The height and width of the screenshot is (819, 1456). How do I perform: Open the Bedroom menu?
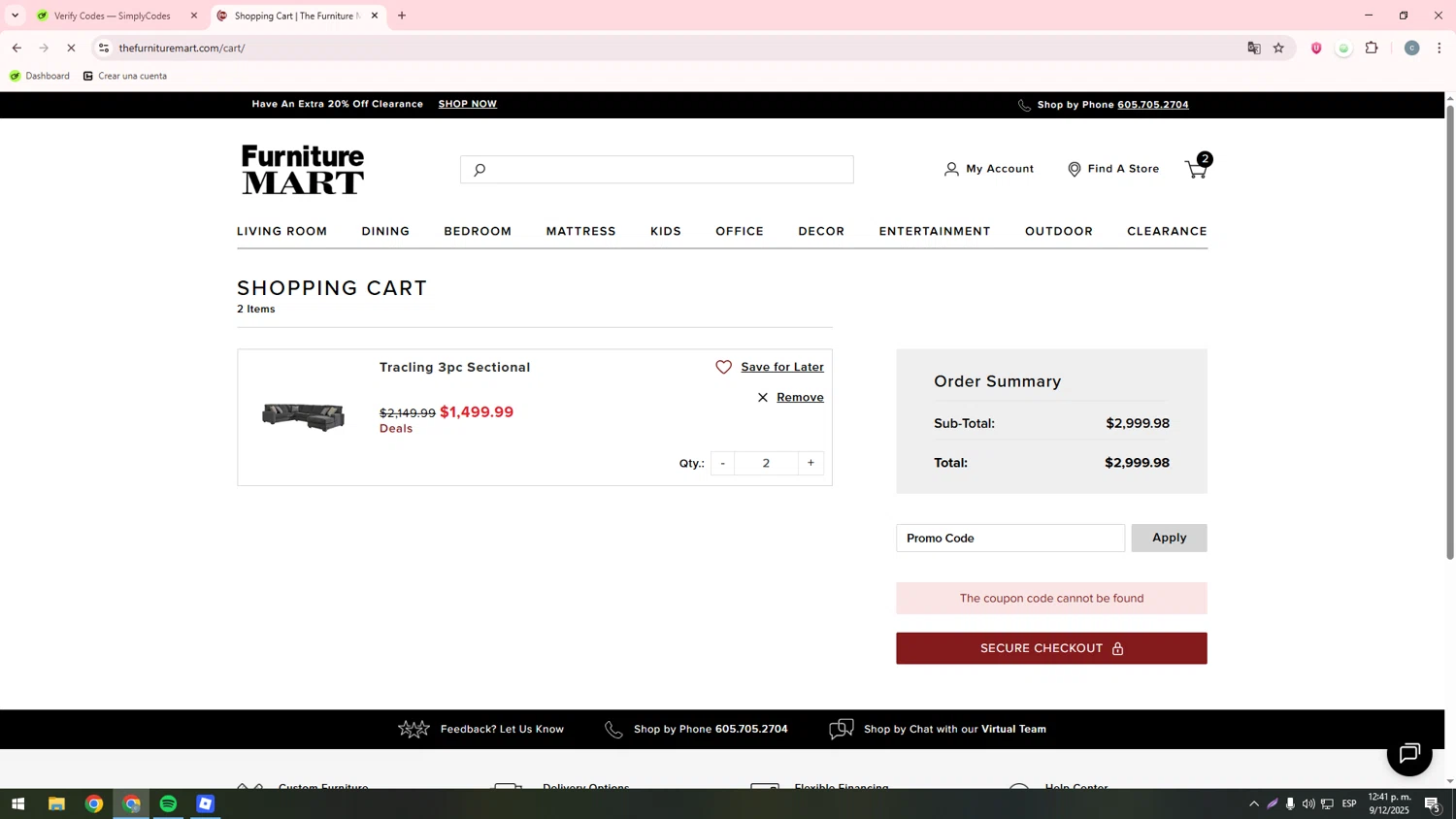pyautogui.click(x=478, y=231)
